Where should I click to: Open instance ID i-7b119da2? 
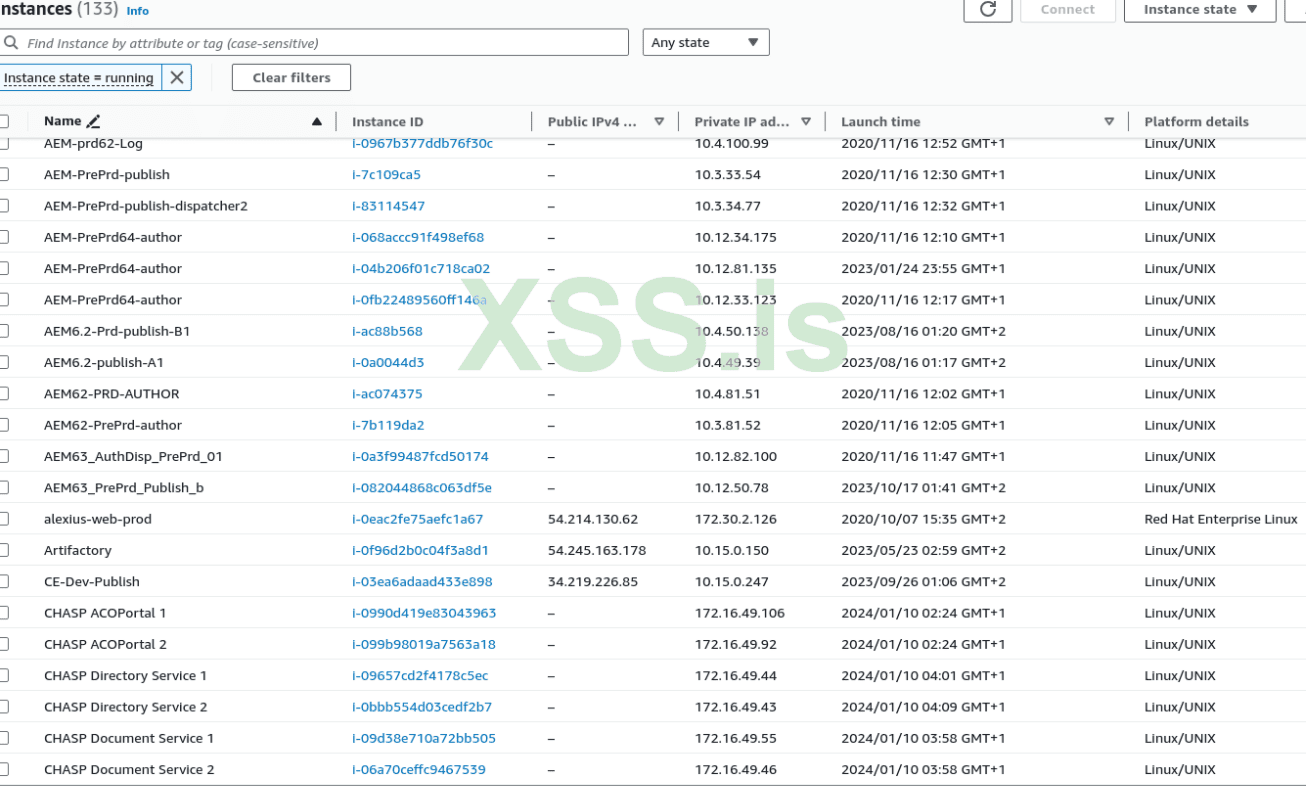(x=388, y=425)
